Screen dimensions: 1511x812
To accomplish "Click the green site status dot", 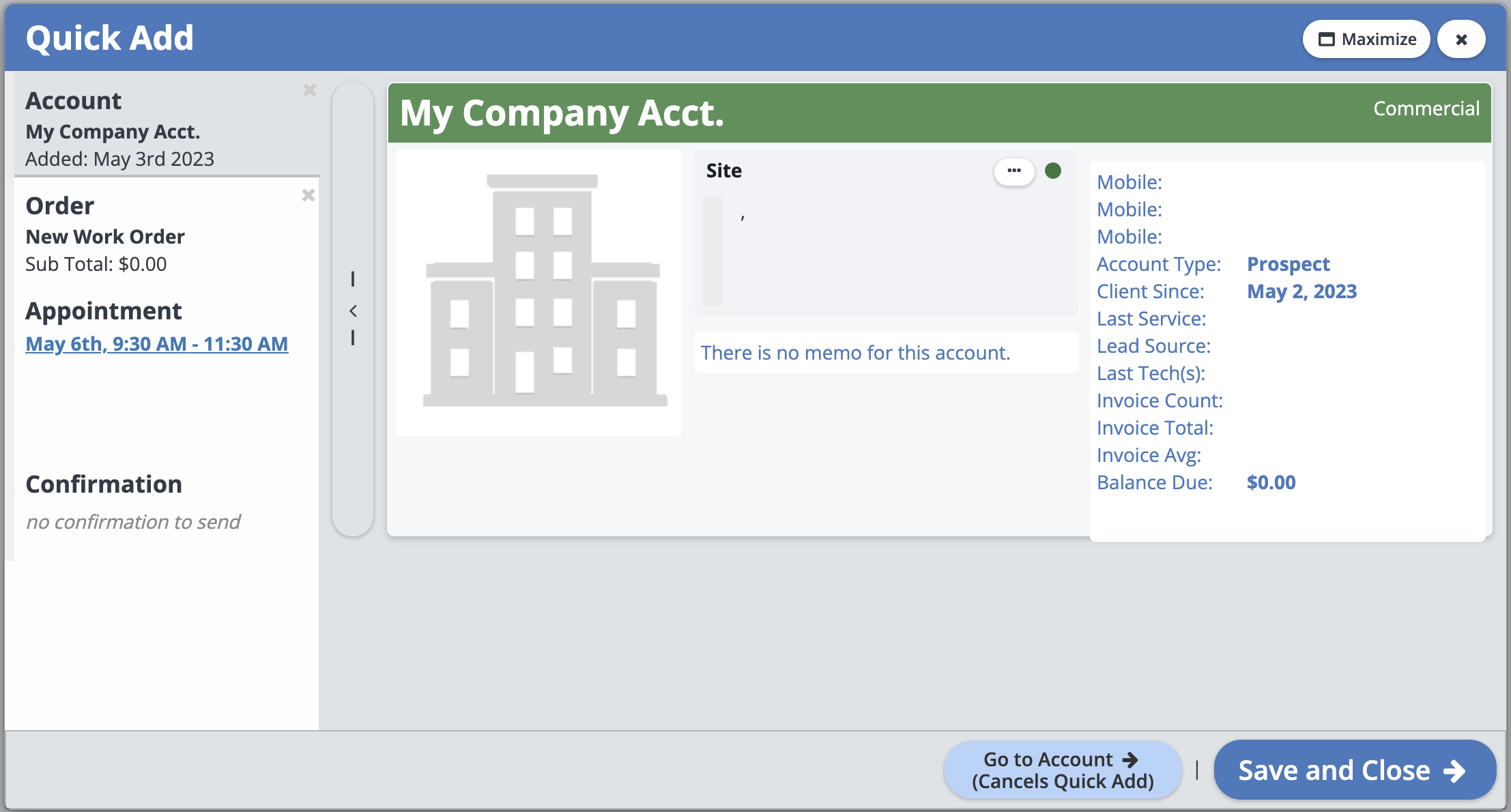I will [1053, 171].
